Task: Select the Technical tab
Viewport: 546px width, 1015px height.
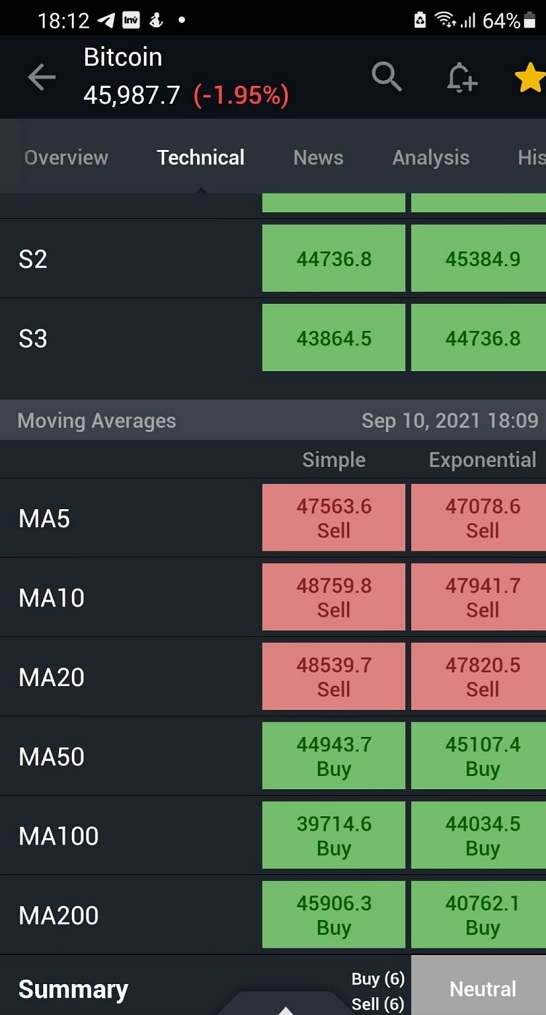Action: pos(201,157)
